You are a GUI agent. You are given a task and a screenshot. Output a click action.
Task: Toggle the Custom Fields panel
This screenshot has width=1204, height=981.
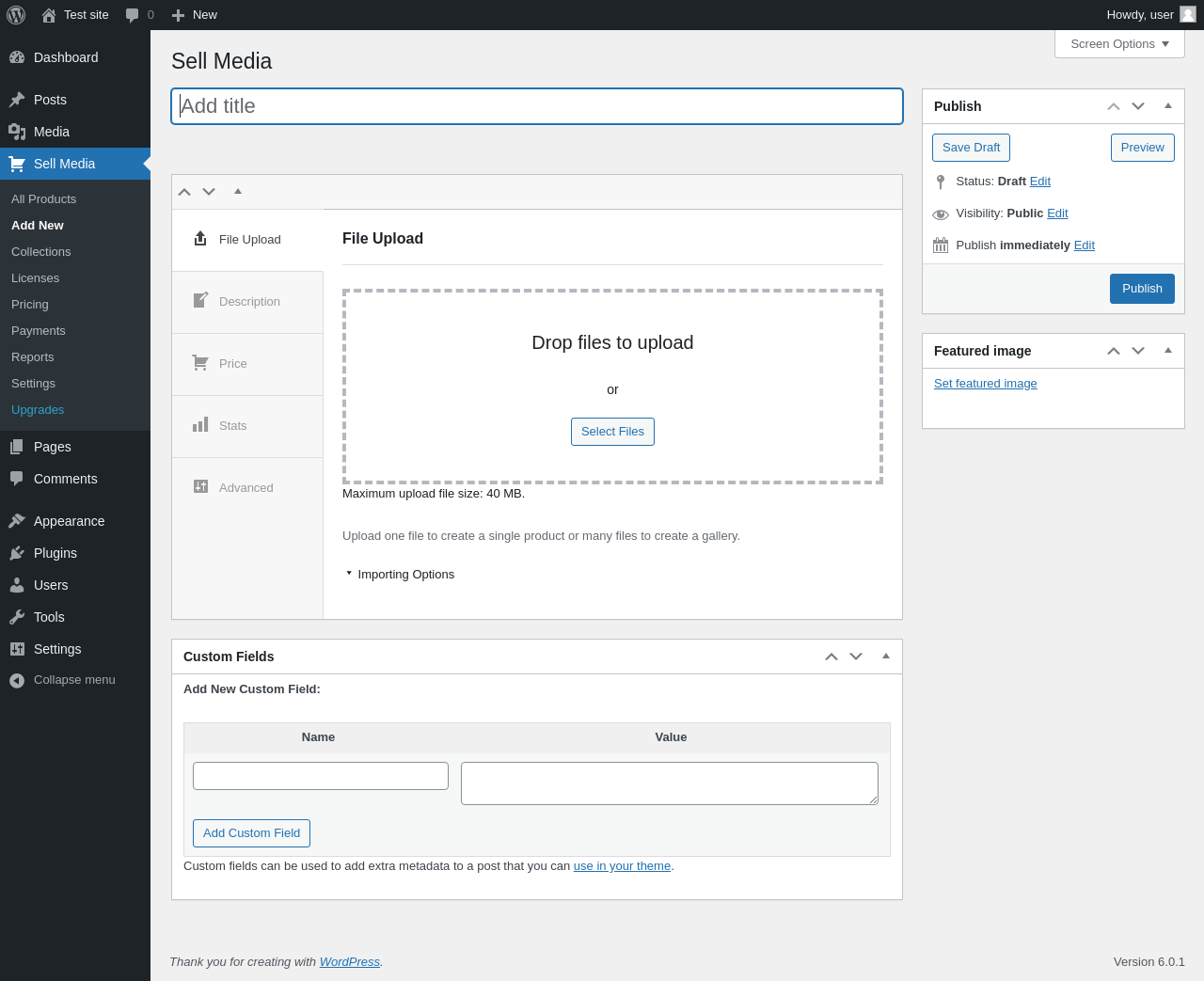pos(886,657)
